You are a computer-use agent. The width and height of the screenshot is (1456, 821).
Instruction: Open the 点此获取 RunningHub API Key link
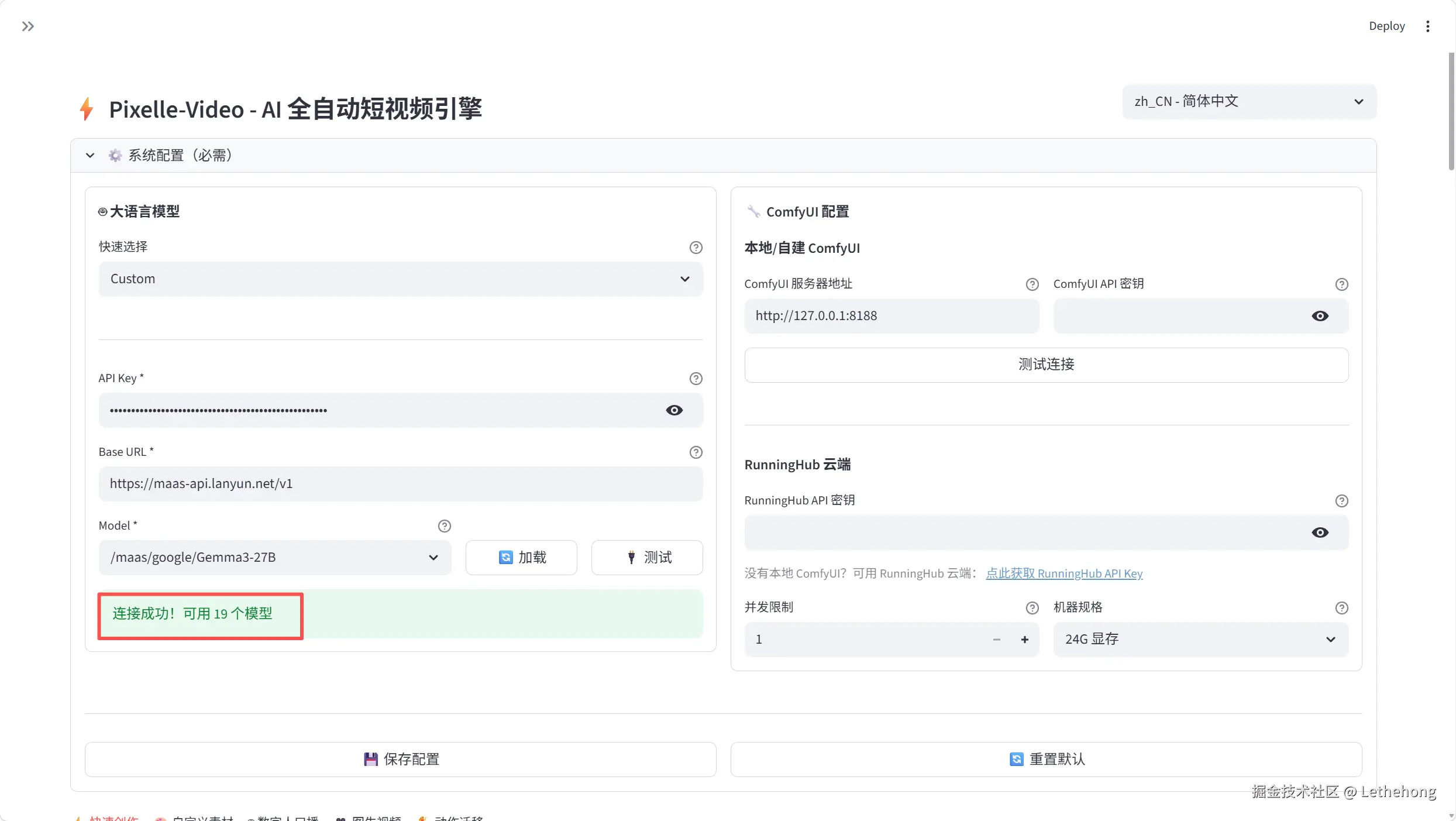tap(1063, 573)
